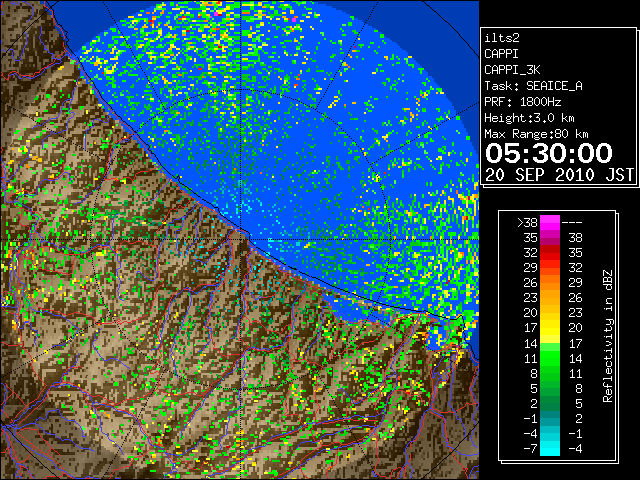The height and width of the screenshot is (480, 640).
Task: Click the 'ilts2' site name text
Action: tap(502, 38)
